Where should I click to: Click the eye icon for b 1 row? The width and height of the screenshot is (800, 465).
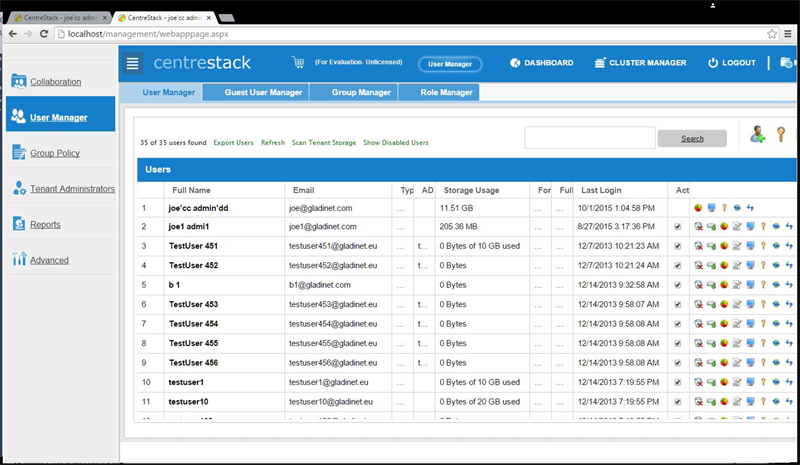(776, 285)
